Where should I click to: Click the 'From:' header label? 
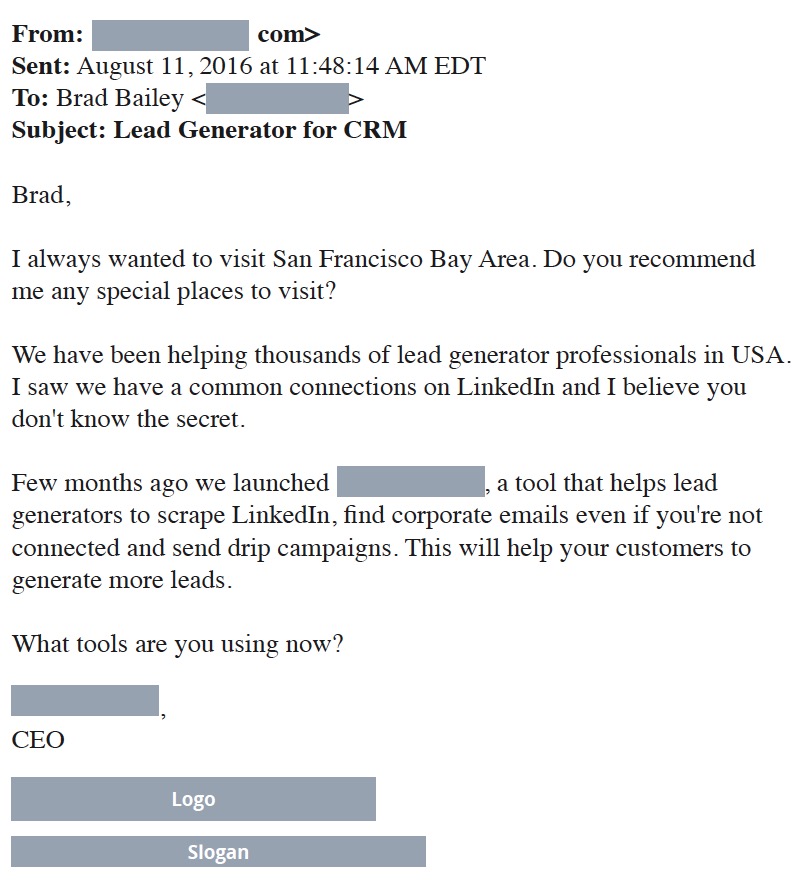pos(48,34)
